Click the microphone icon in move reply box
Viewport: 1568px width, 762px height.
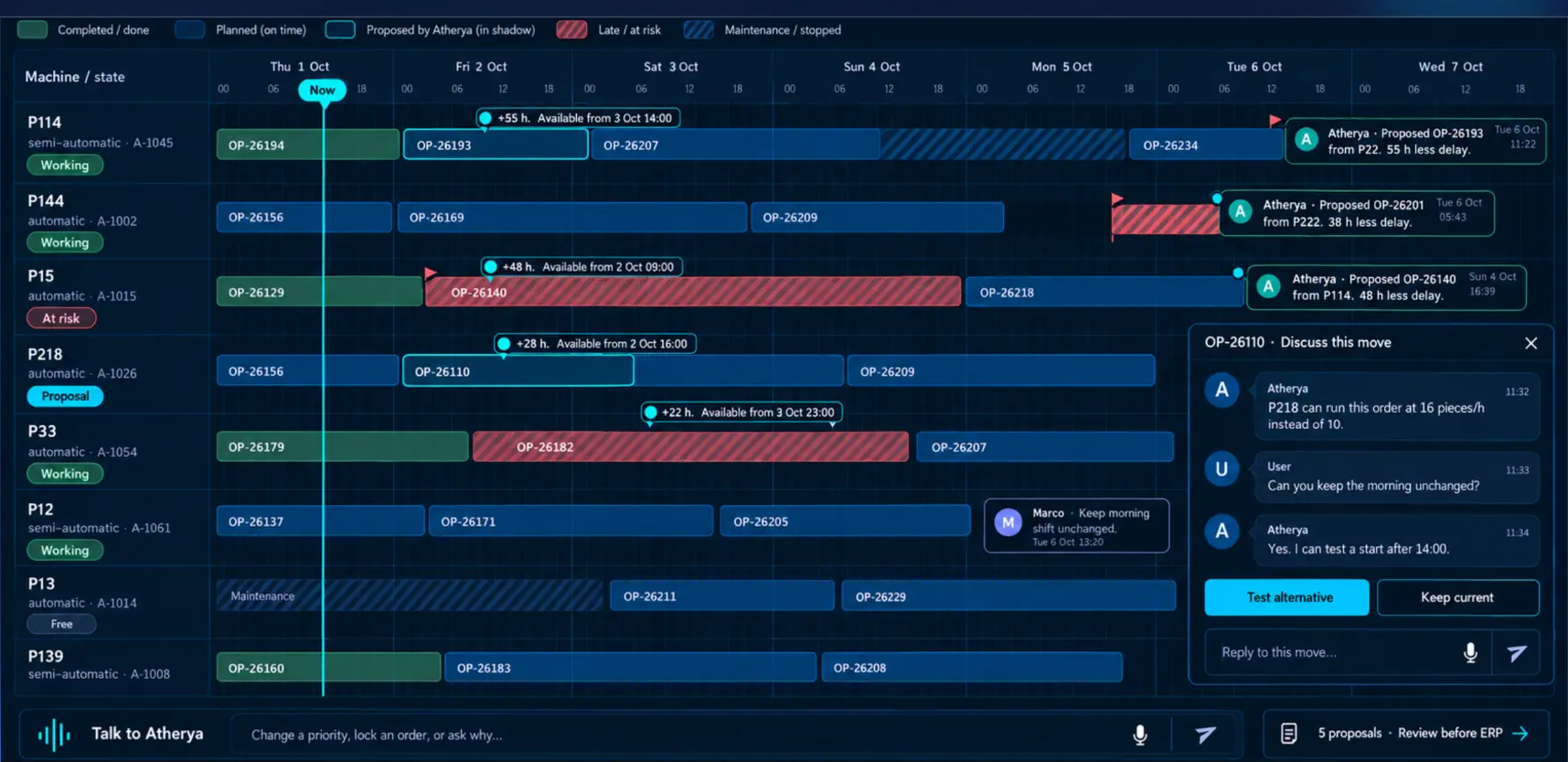[1470, 652]
